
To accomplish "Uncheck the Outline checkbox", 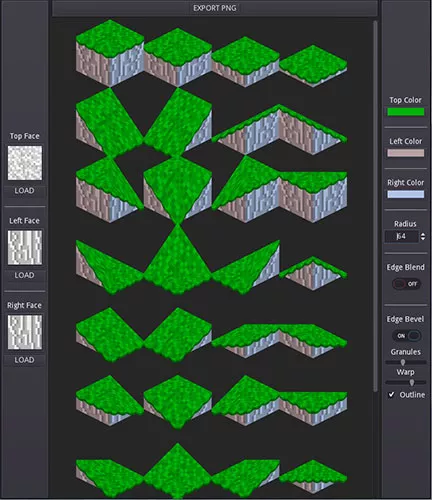I will pos(391,395).
